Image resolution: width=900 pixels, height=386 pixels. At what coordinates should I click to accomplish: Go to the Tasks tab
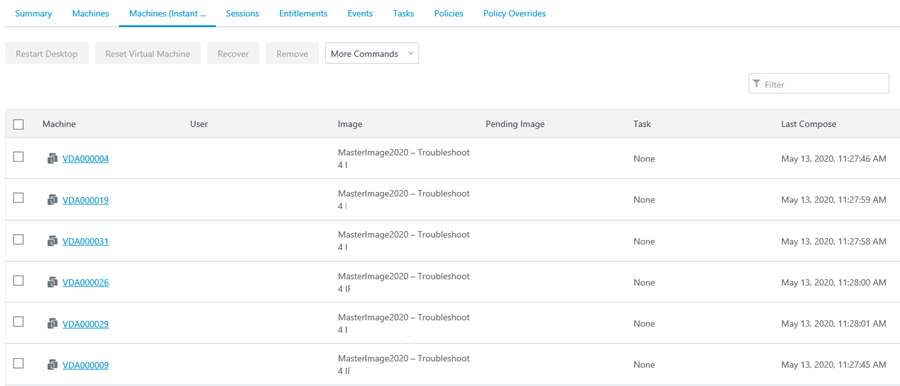coord(404,13)
